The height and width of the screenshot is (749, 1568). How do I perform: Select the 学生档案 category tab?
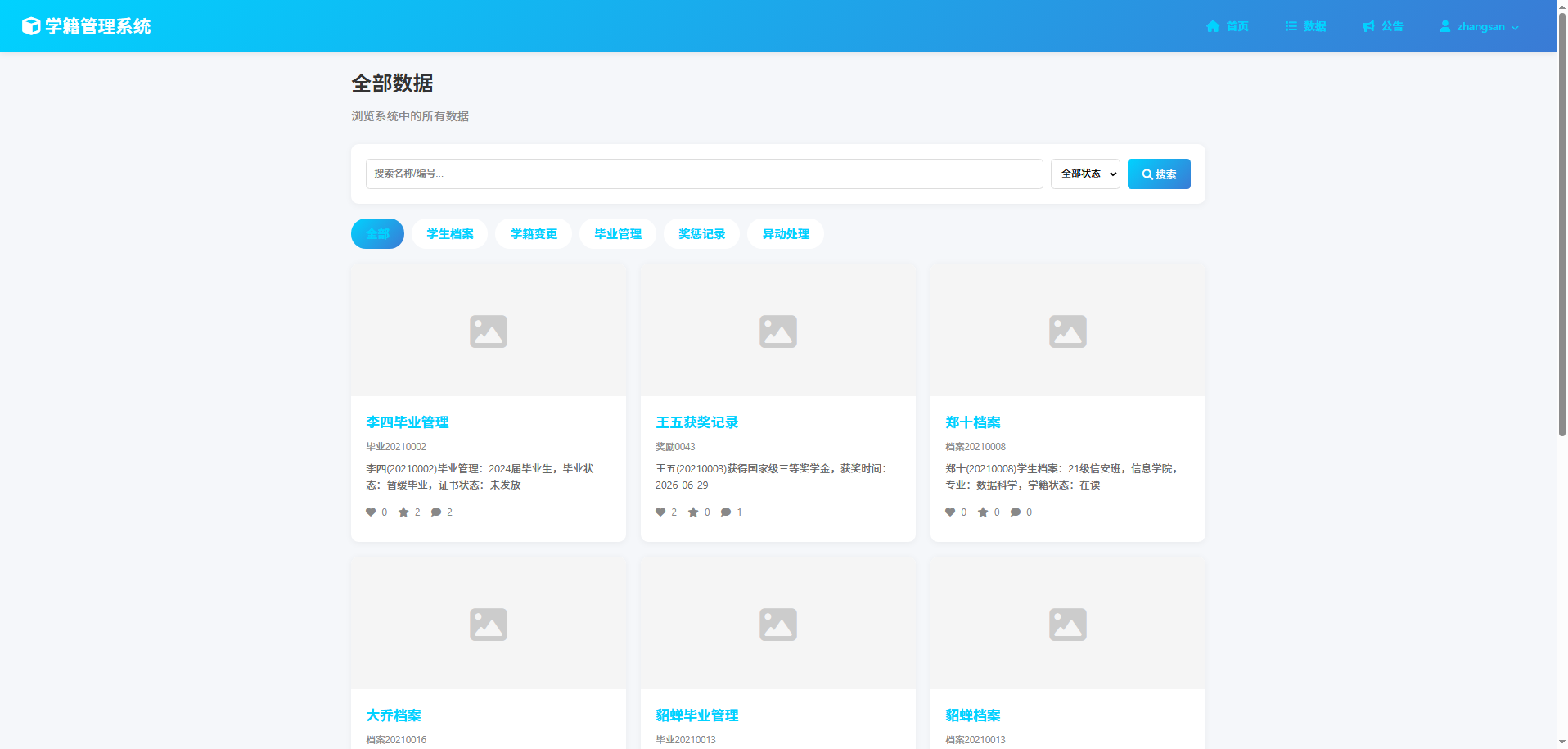pyautogui.click(x=450, y=234)
